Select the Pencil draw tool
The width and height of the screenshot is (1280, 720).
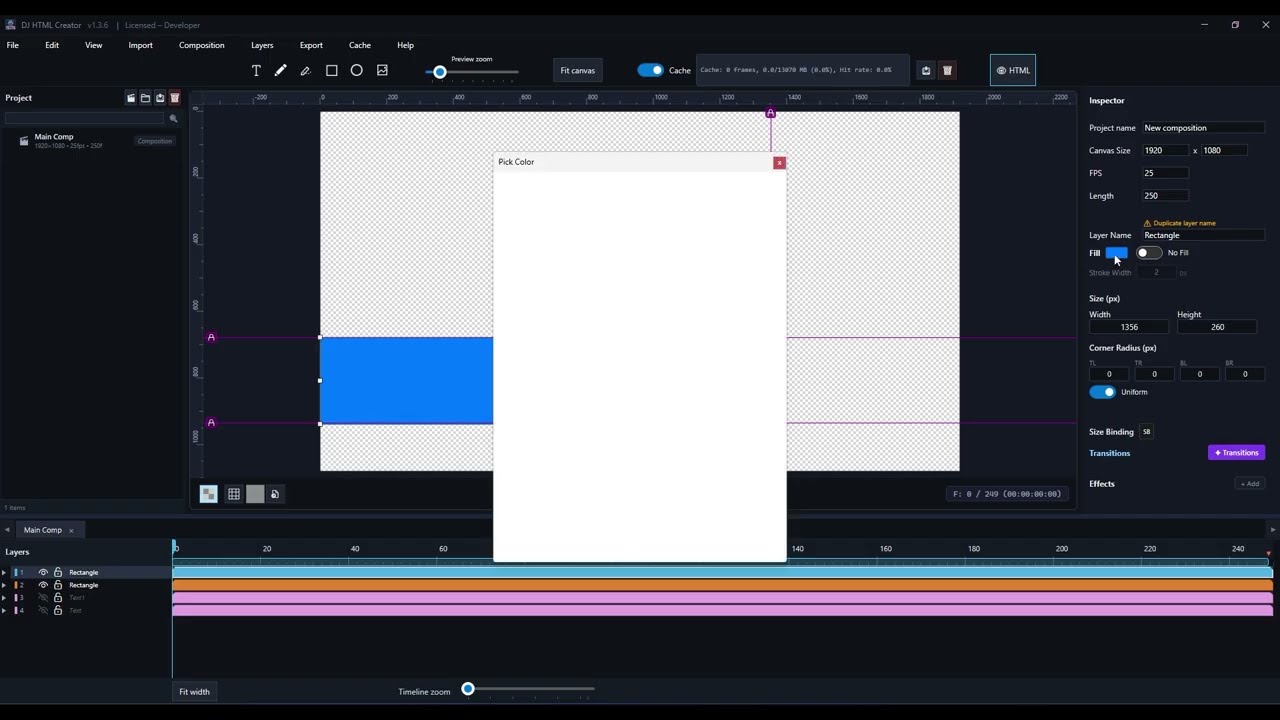click(x=280, y=70)
